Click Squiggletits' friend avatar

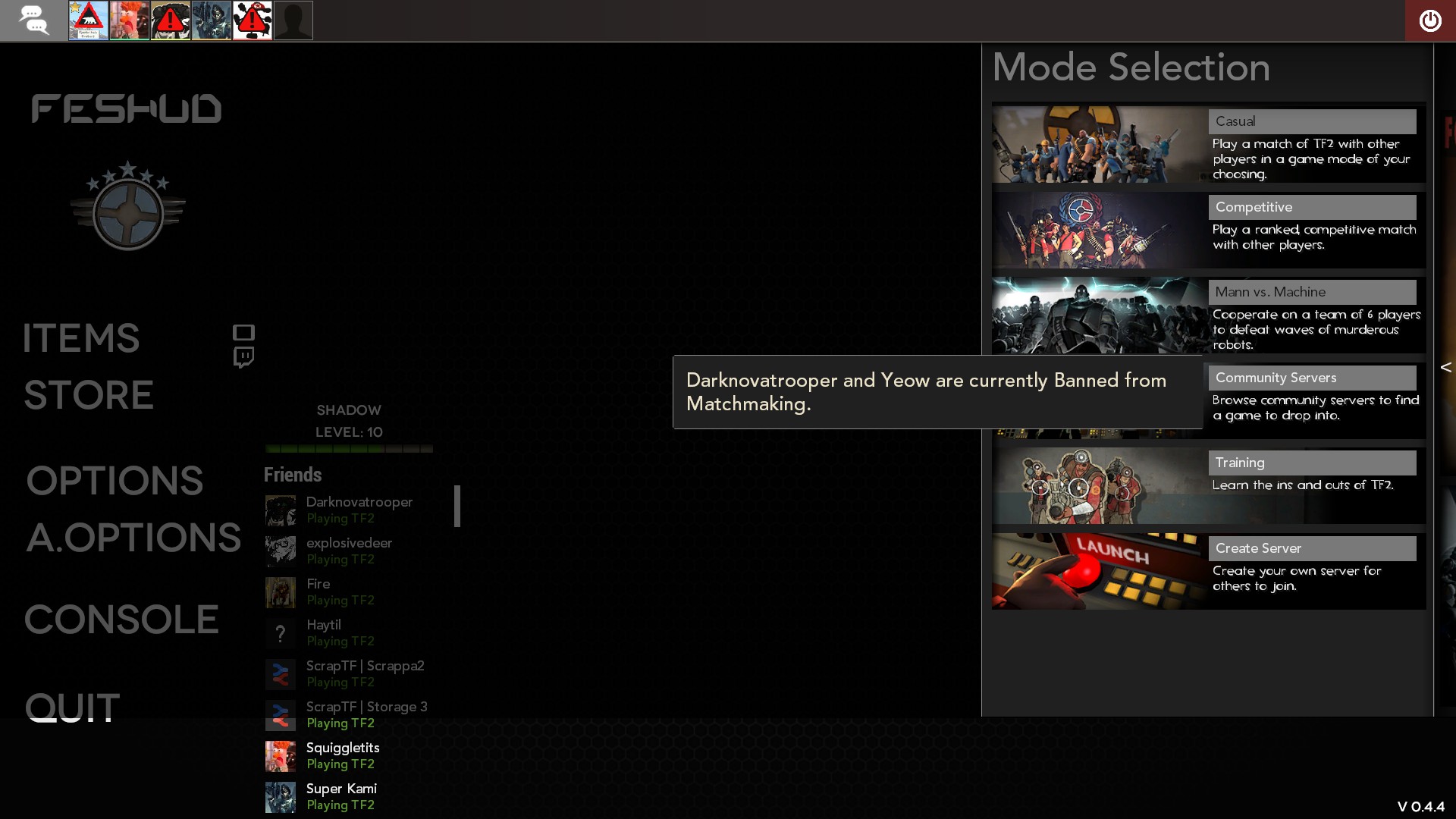281,756
